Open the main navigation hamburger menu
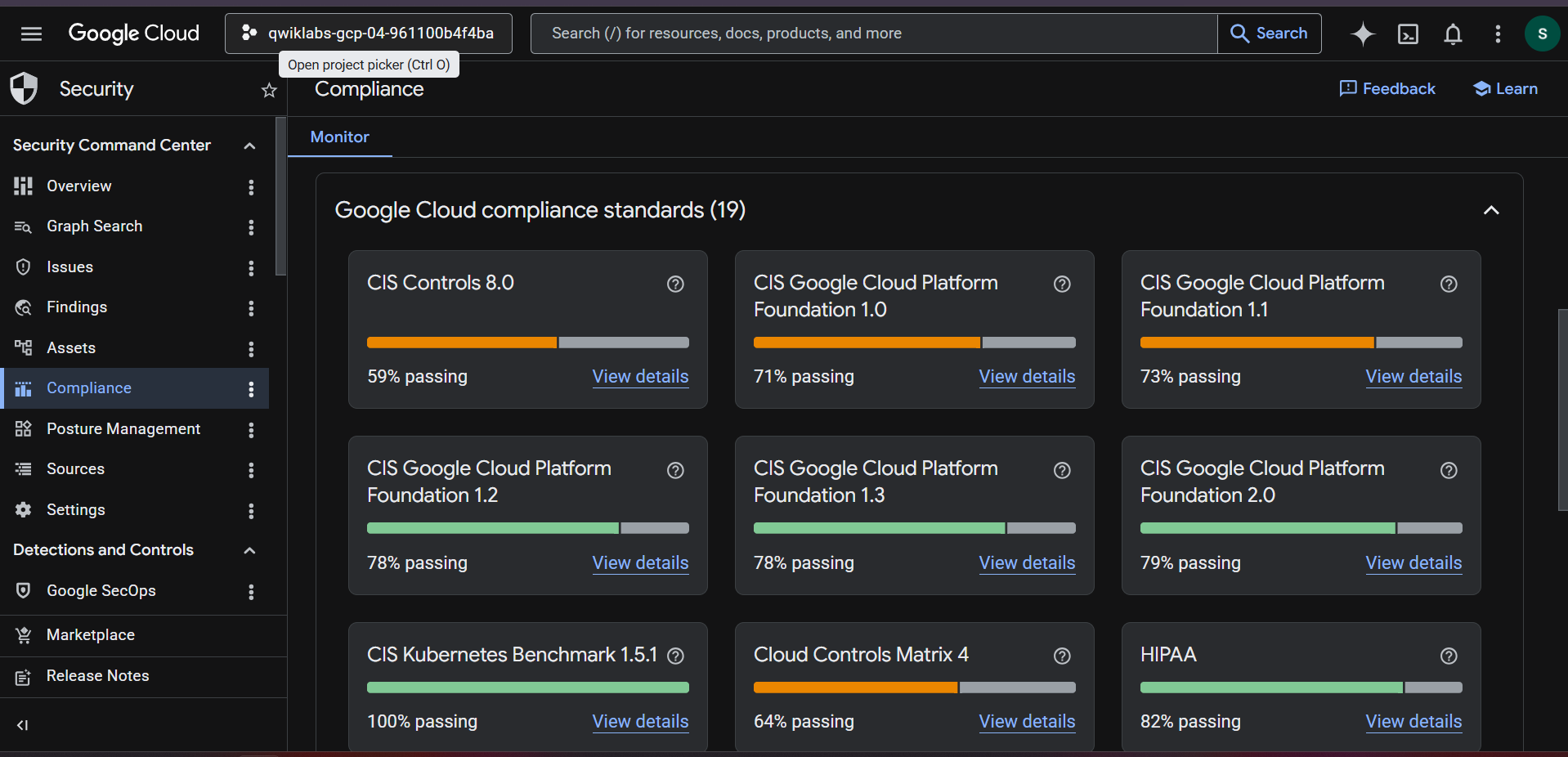This screenshot has width=1568, height=757. (31, 34)
